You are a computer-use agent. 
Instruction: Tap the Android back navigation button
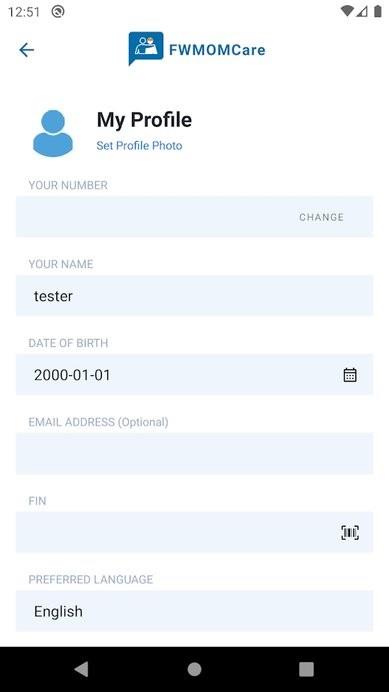pos(81,669)
